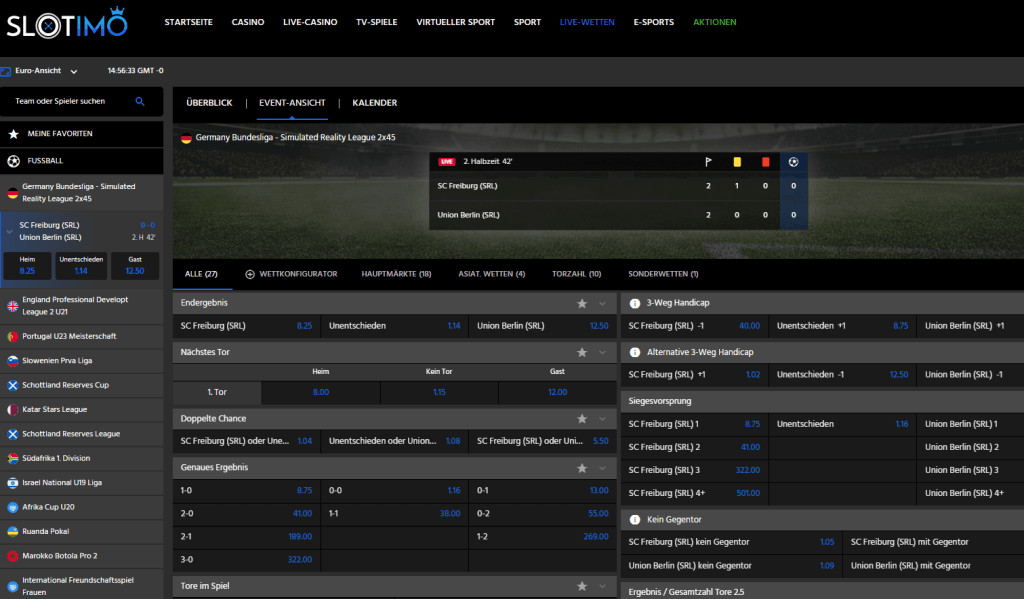
Task: Click the Germany flag next to Bundesliga sidebar entry
Action: (12, 193)
